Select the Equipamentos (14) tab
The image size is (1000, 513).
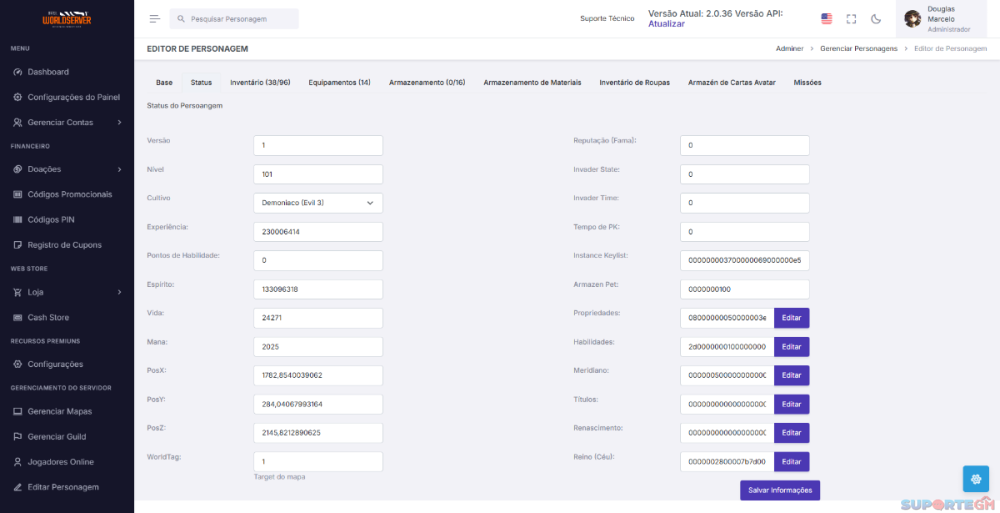point(339,82)
